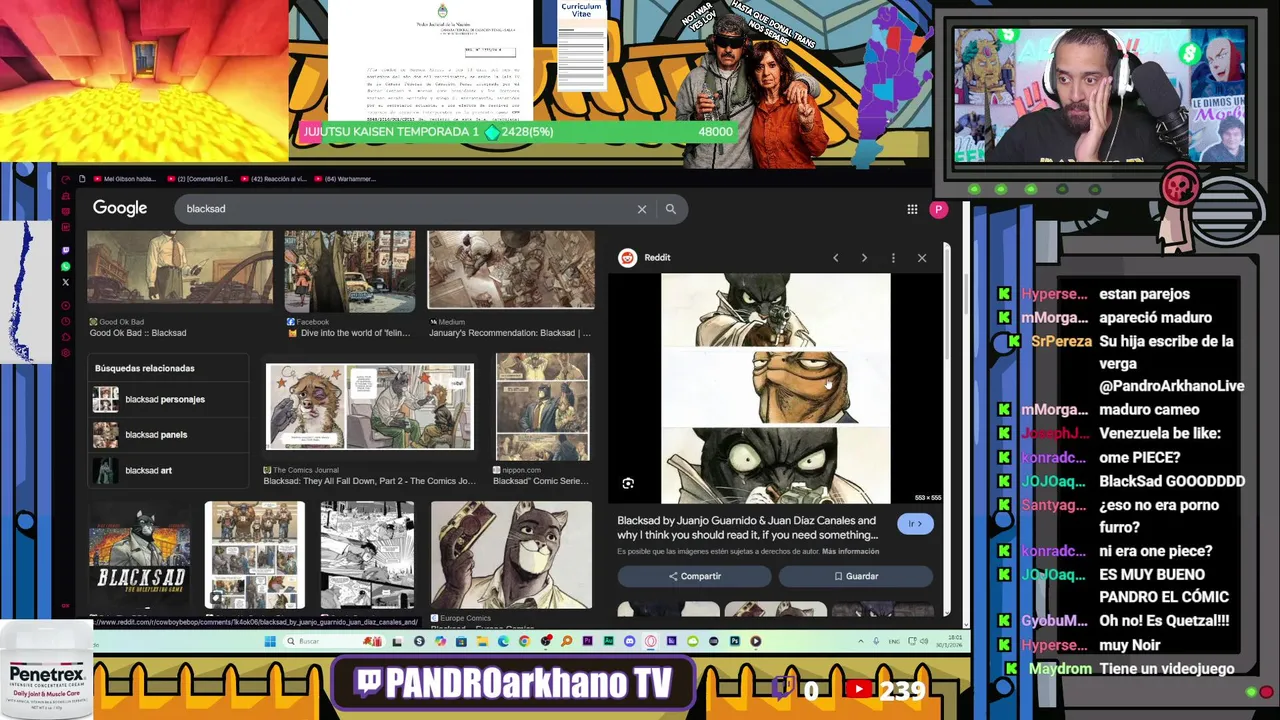Image resolution: width=1280 pixels, height=720 pixels.
Task: Switch to the Mel Gibson habla tab
Action: click(x=125, y=179)
